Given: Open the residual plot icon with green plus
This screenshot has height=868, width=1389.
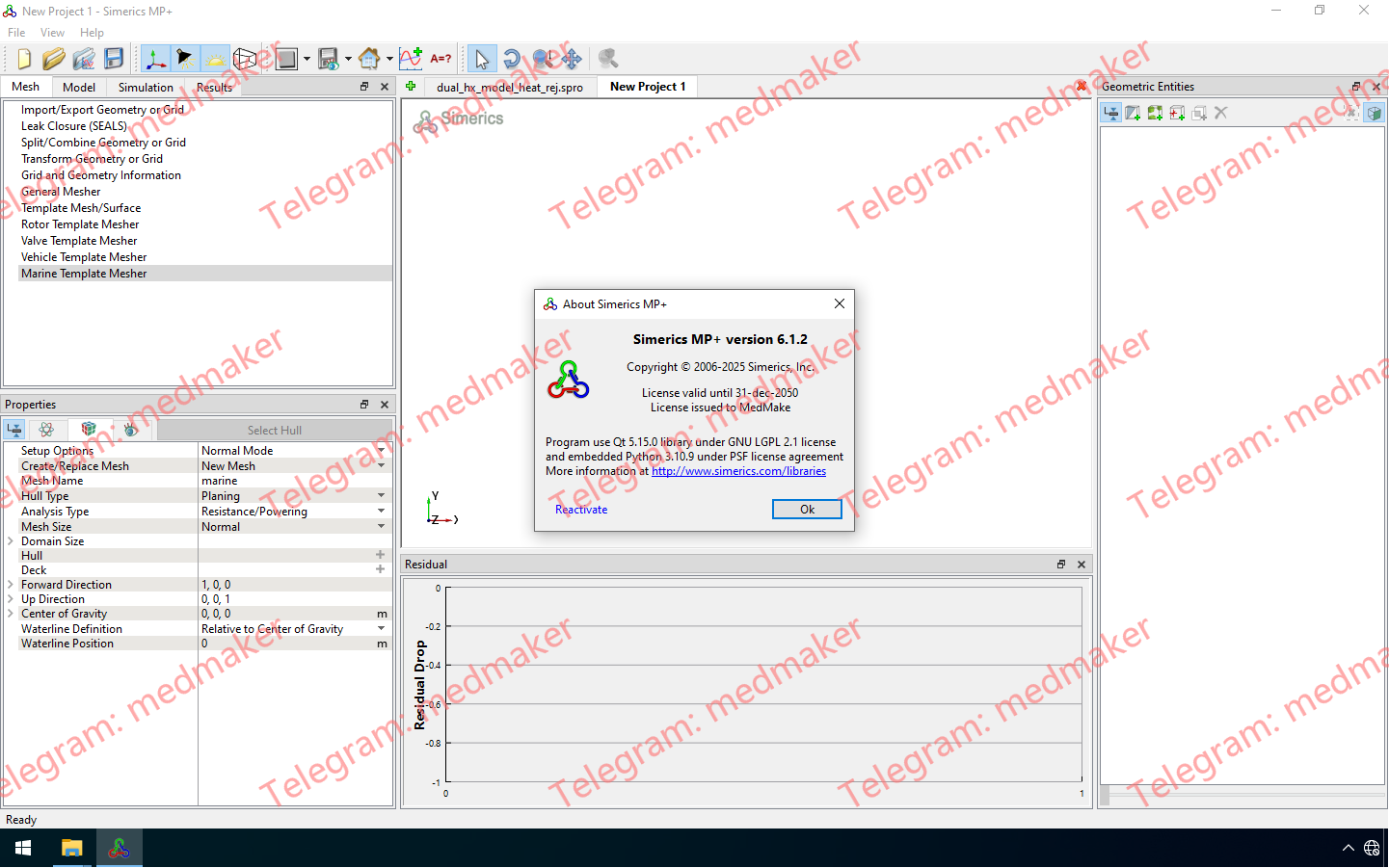Looking at the screenshot, I should pyautogui.click(x=410, y=59).
